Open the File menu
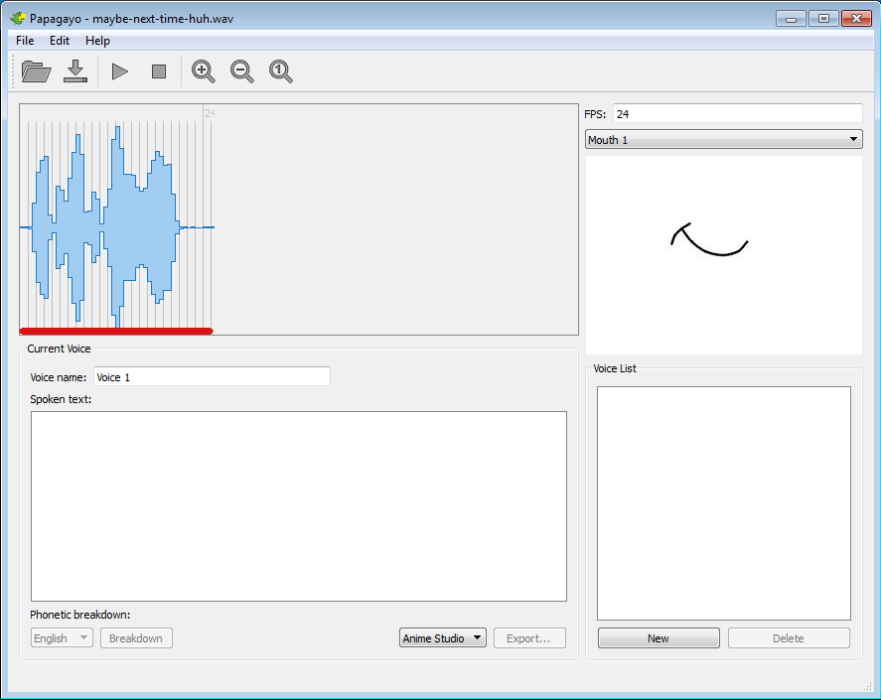 click(x=23, y=41)
